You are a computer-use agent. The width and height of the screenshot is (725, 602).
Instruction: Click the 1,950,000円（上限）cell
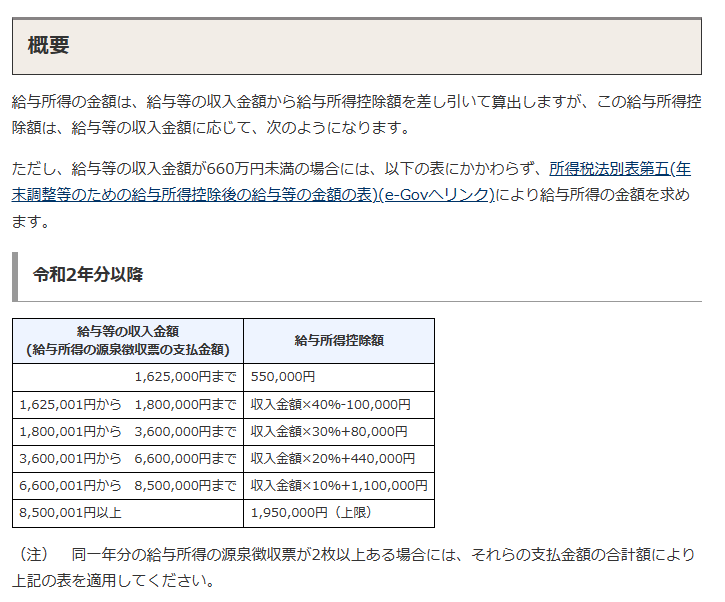339,513
